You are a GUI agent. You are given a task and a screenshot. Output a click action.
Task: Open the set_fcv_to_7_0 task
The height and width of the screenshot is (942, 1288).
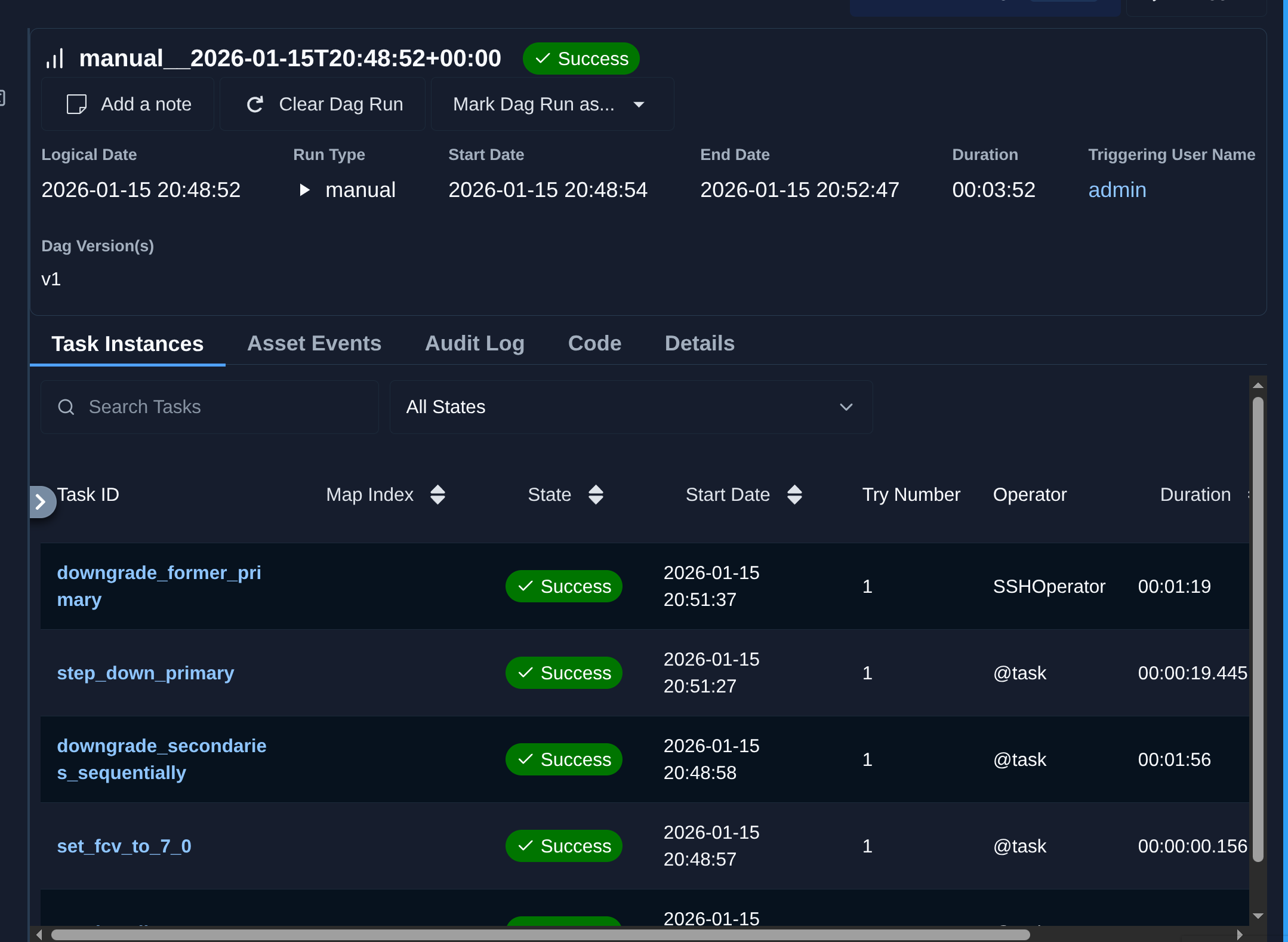[124, 846]
